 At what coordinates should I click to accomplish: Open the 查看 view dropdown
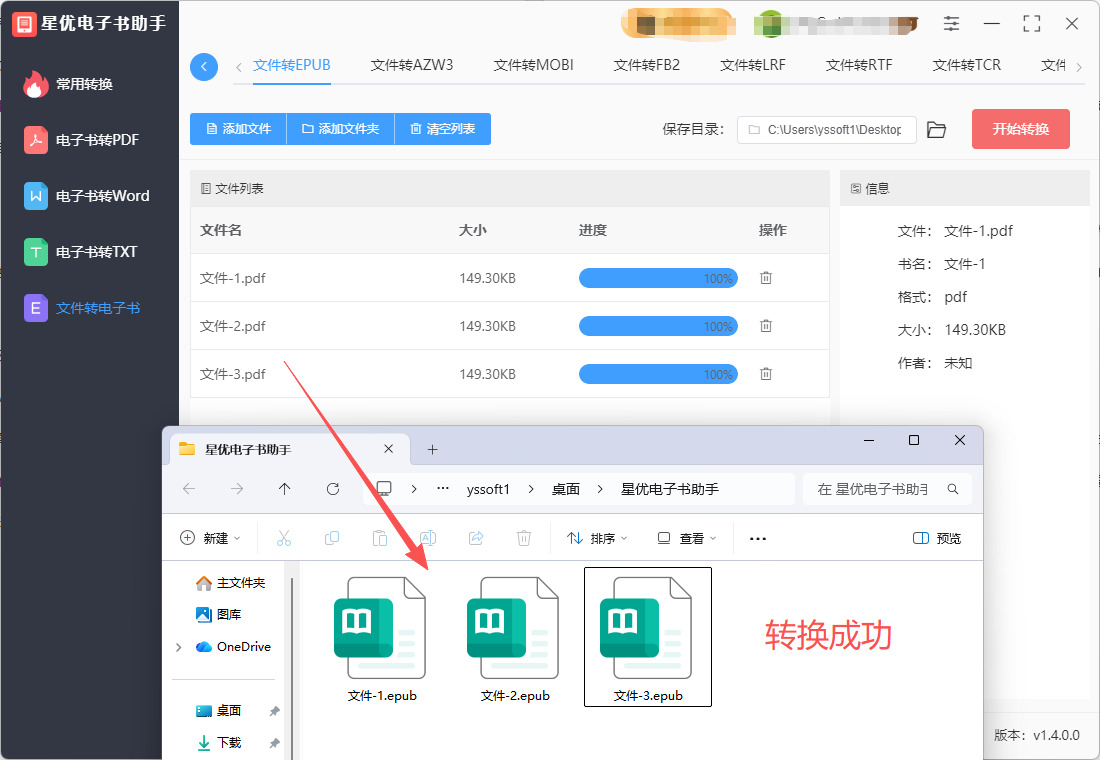click(687, 538)
